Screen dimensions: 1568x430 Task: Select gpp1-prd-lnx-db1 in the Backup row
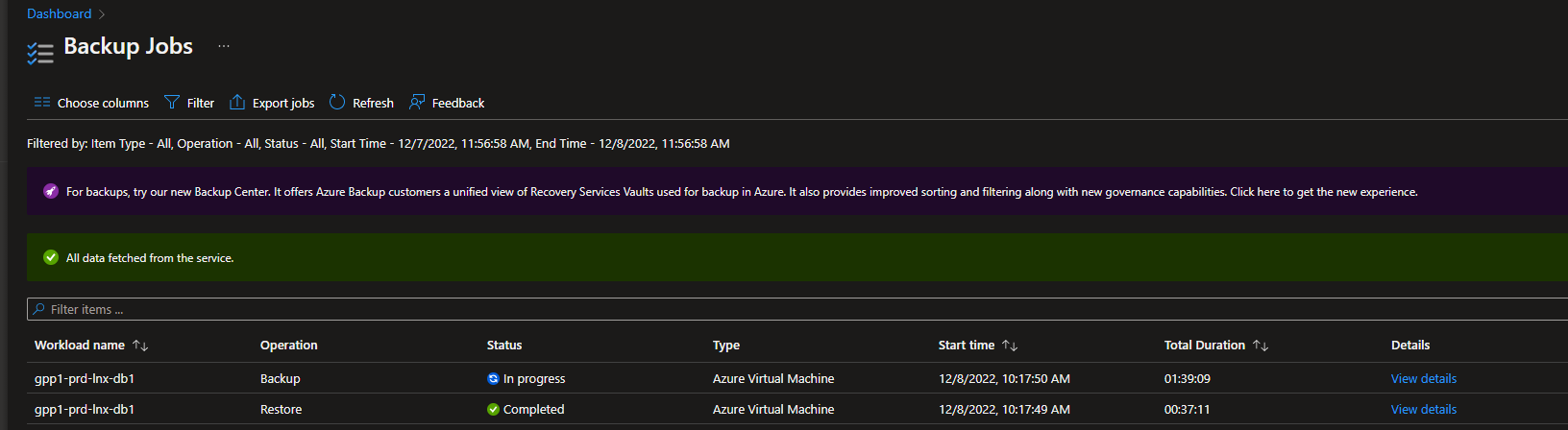click(85, 378)
